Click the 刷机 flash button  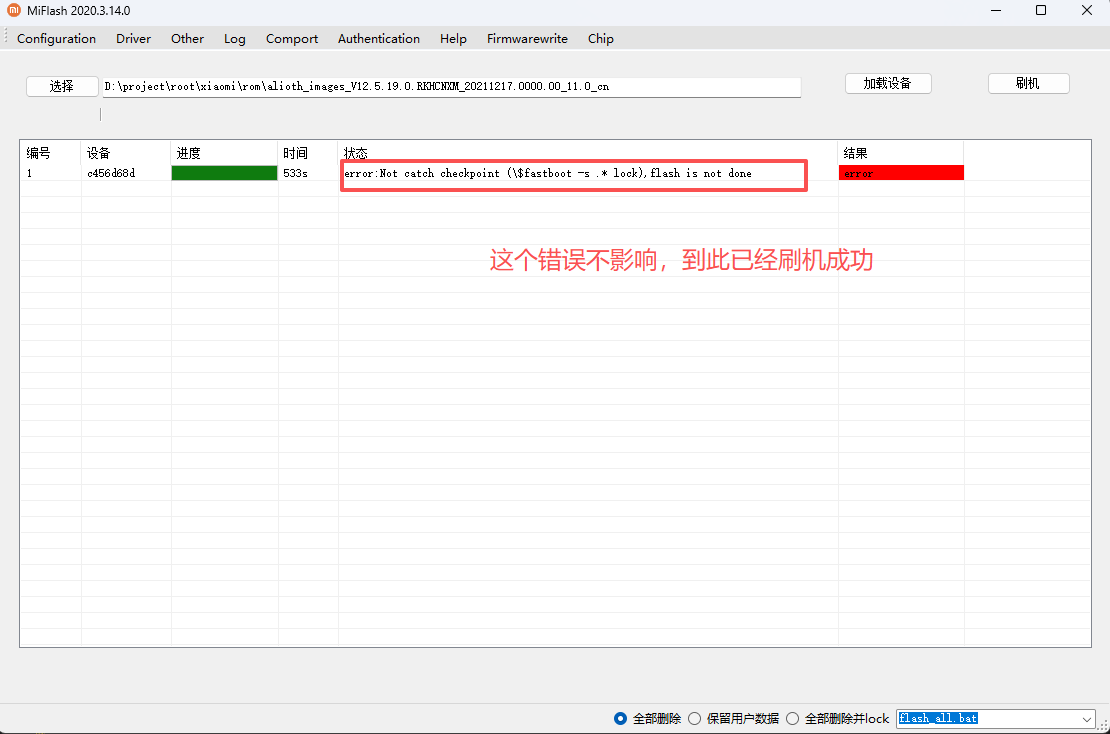pyautogui.click(x=1028, y=84)
